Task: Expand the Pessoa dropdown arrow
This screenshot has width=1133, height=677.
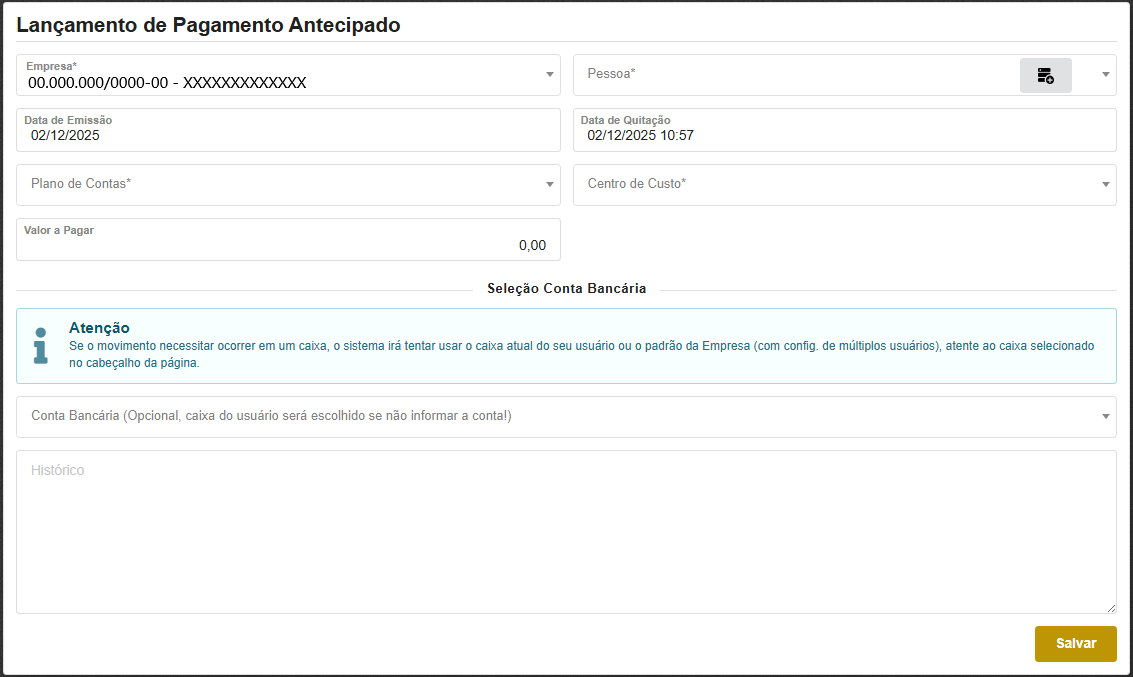Action: click(1105, 75)
